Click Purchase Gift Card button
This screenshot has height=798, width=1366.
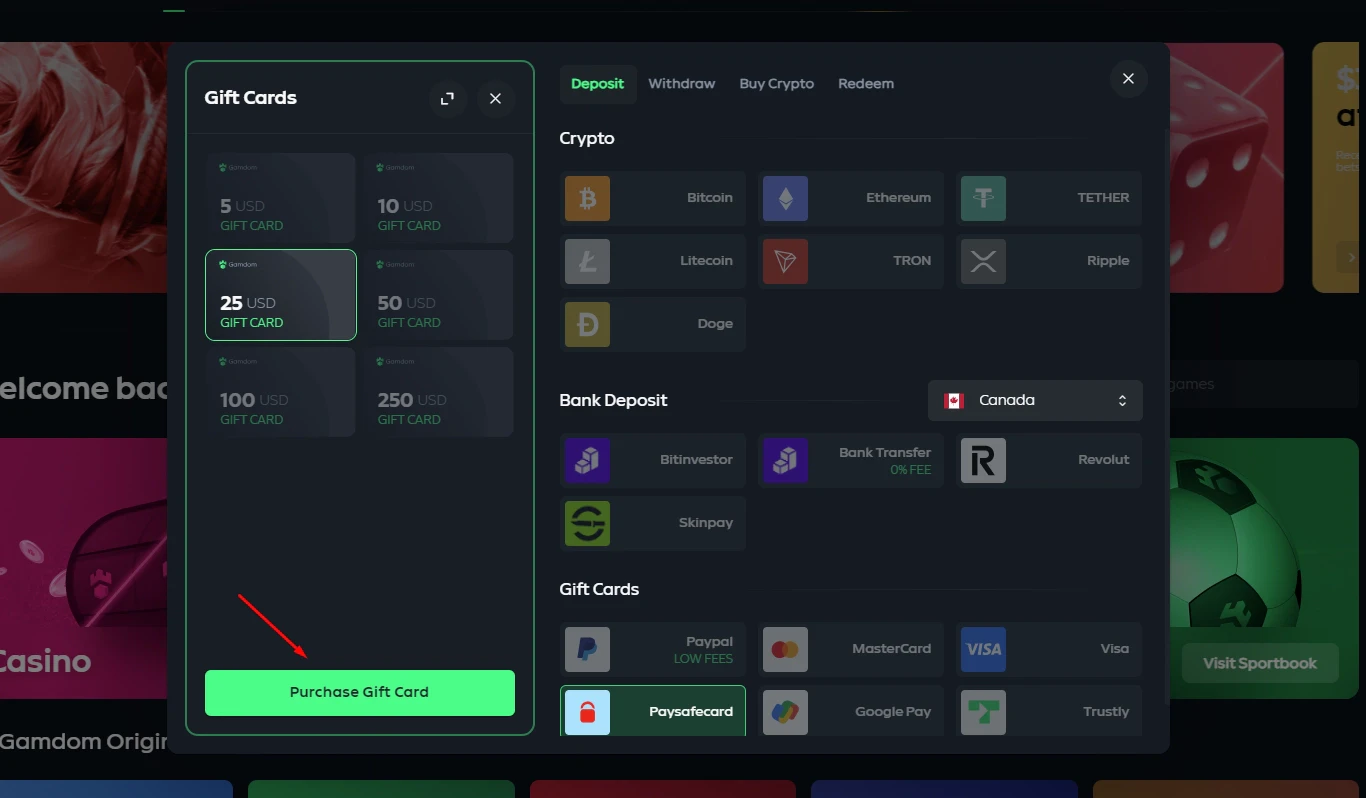(x=360, y=692)
